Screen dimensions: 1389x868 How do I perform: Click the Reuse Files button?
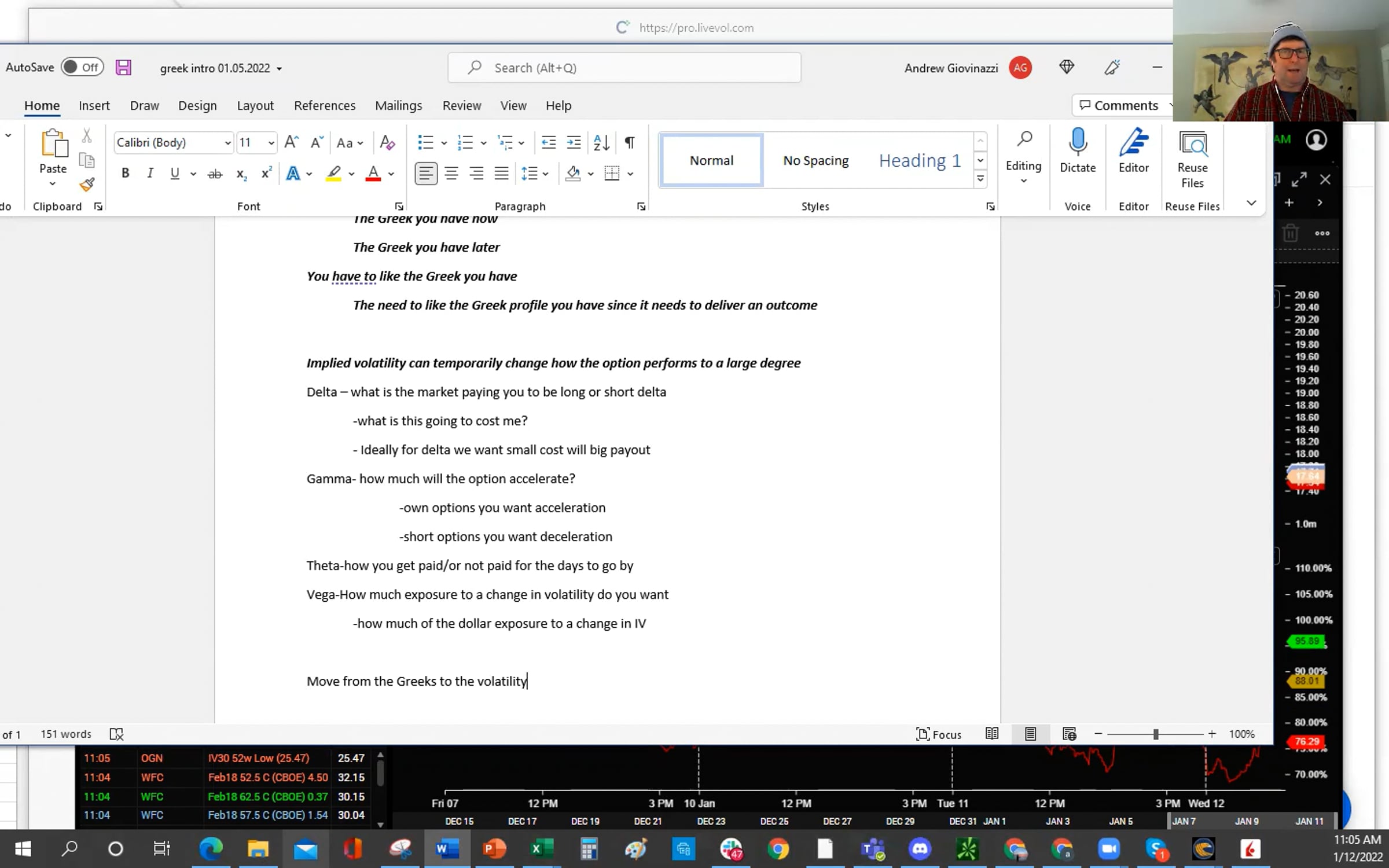[1193, 159]
